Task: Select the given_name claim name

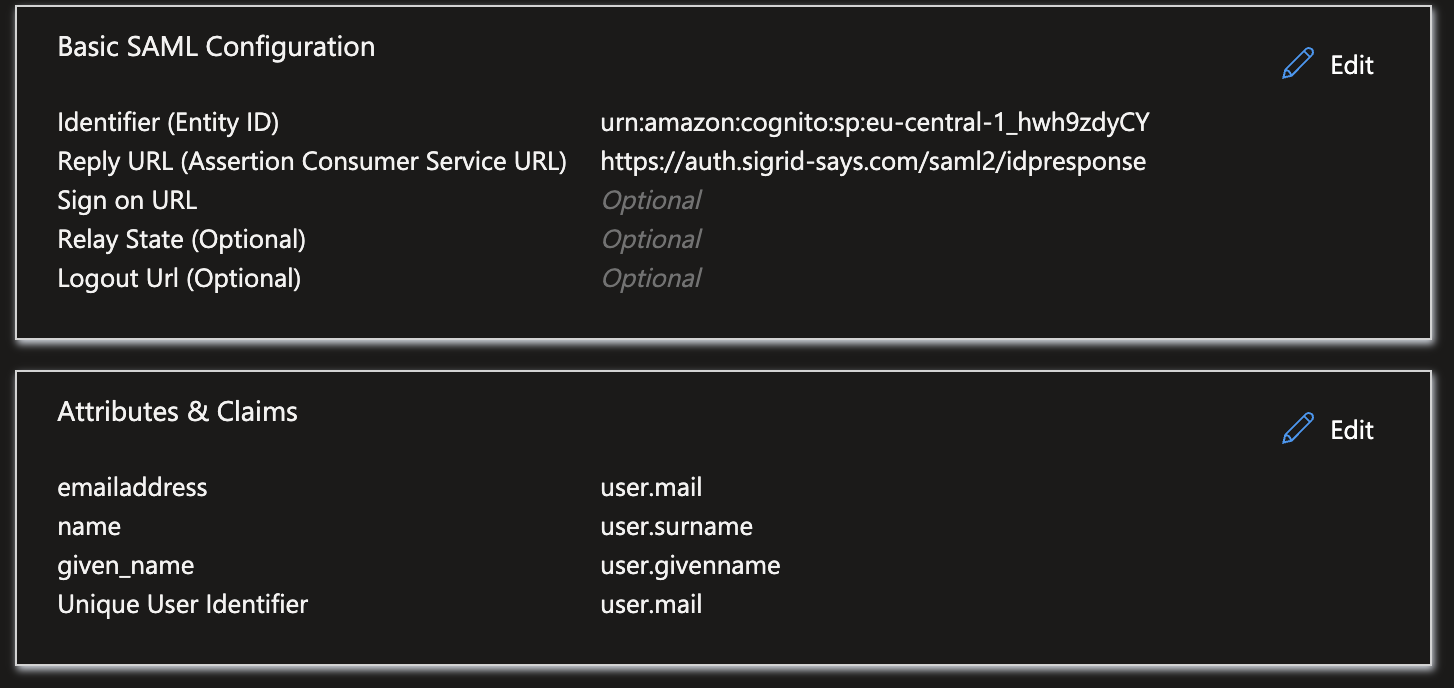Action: [x=126, y=566]
